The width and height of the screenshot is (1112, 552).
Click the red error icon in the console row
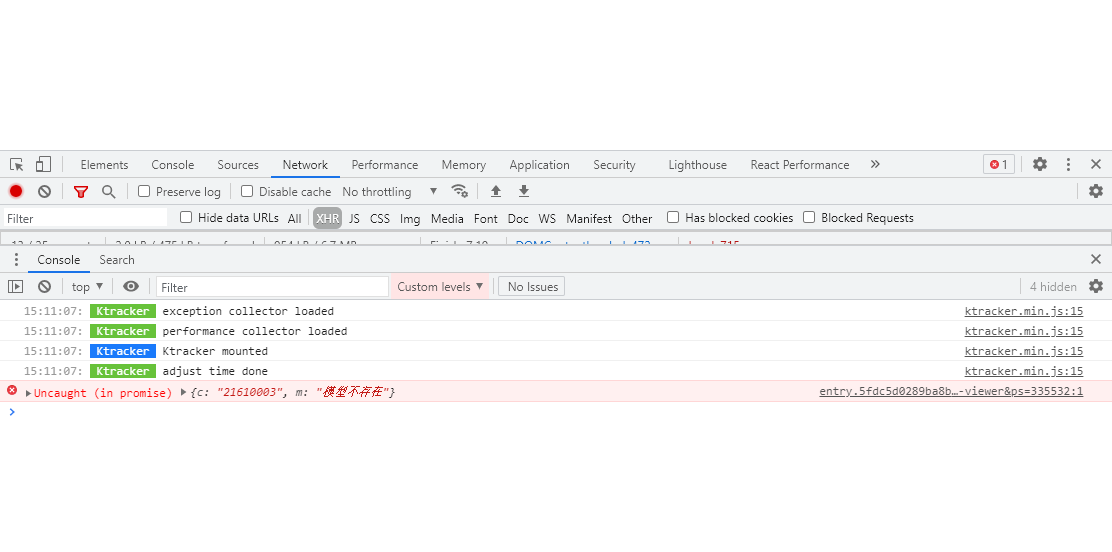click(x=12, y=390)
